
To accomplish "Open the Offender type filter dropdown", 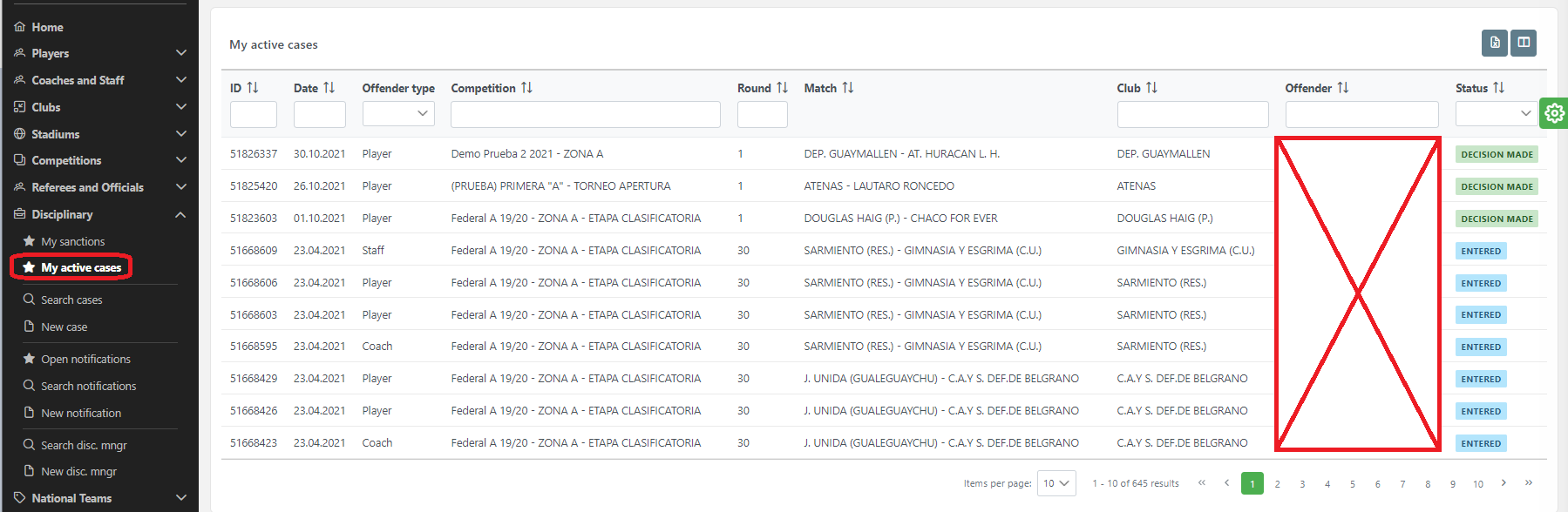I will tap(398, 114).
